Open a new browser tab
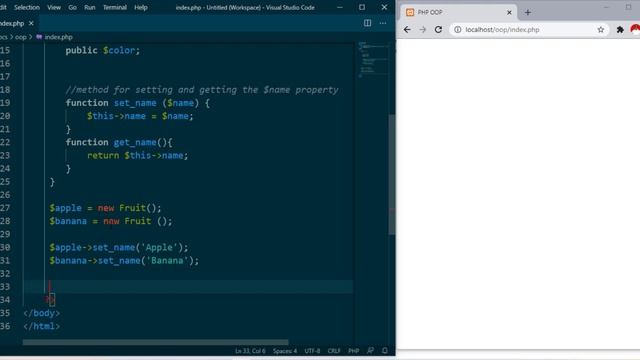Image resolution: width=640 pixels, height=360 pixels. (528, 13)
